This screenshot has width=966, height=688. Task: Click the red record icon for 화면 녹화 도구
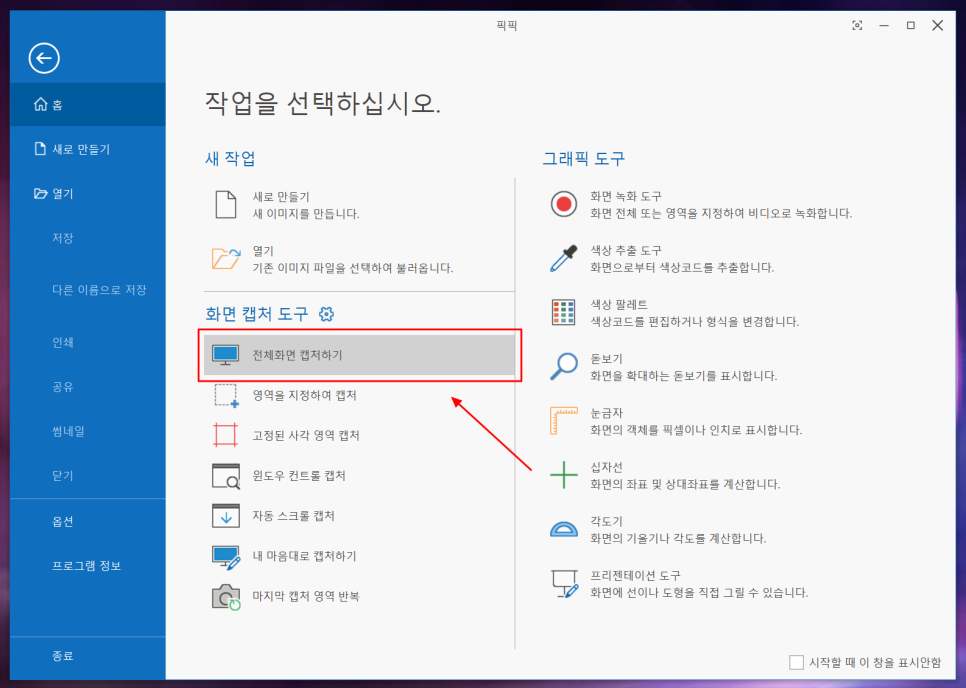(564, 204)
